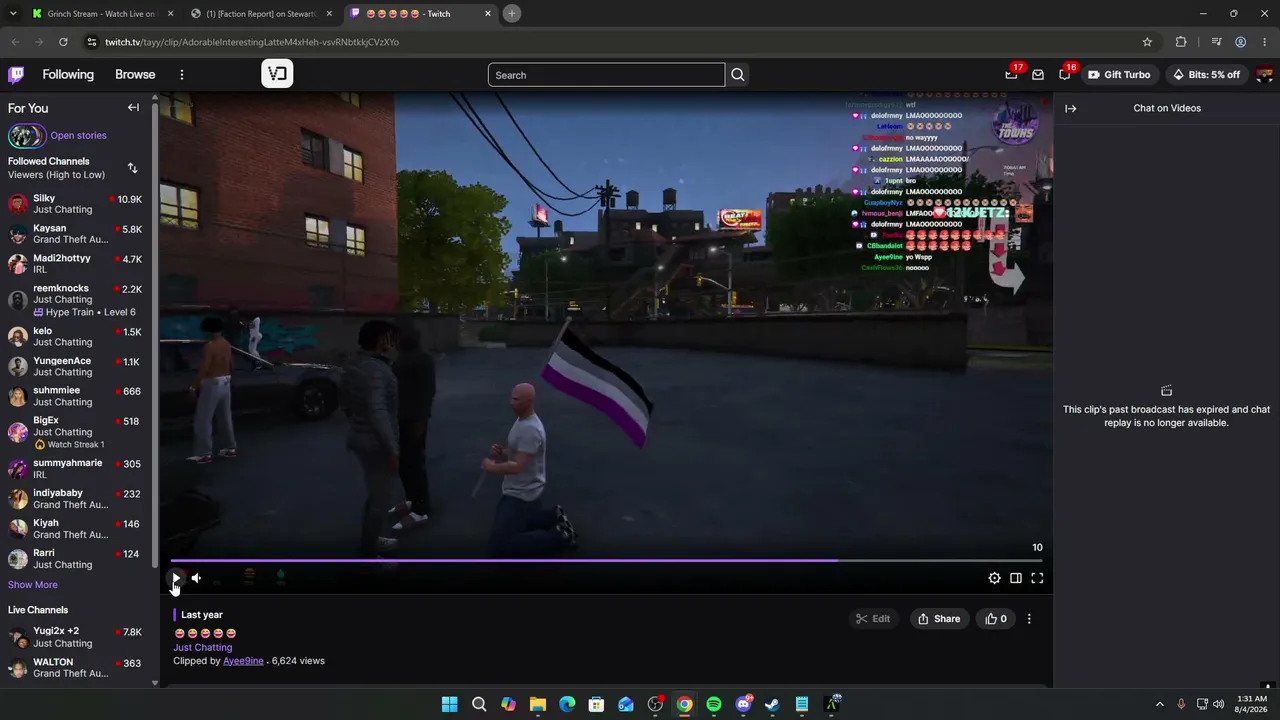This screenshot has width=1280, height=720.
Task: Open stories via Open stories link
Action: coord(78,136)
